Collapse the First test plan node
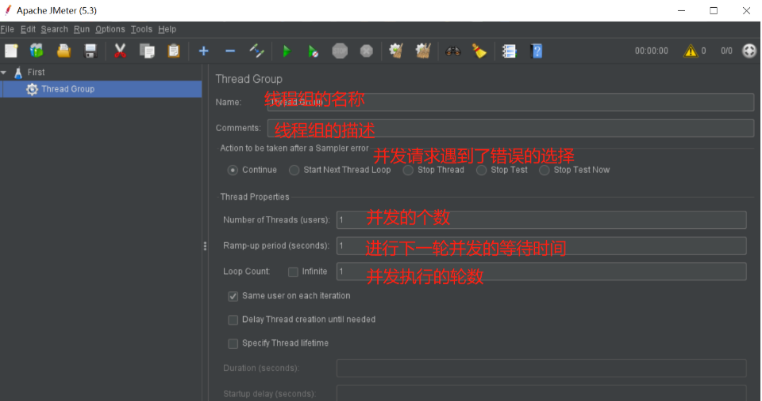Viewport: 762px width, 401px height. pyautogui.click(x=4, y=73)
